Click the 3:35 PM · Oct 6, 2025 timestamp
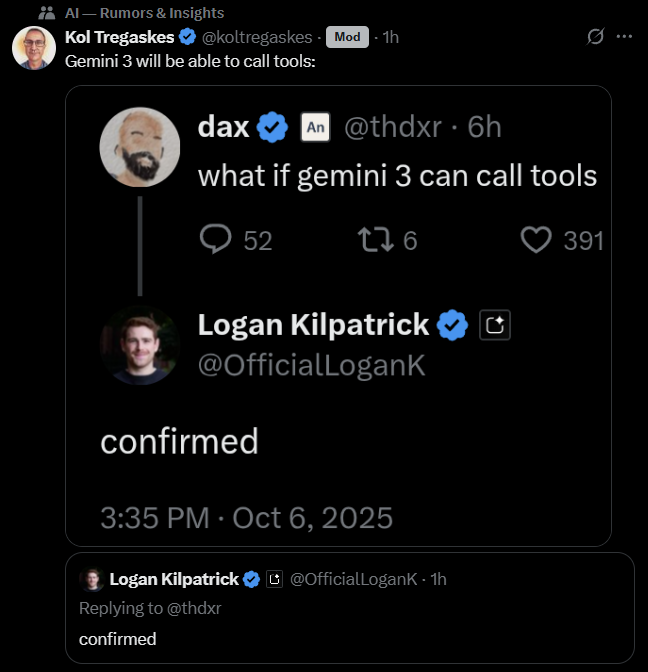Screen dimensions: 648x672 pyautogui.click(x=246, y=517)
